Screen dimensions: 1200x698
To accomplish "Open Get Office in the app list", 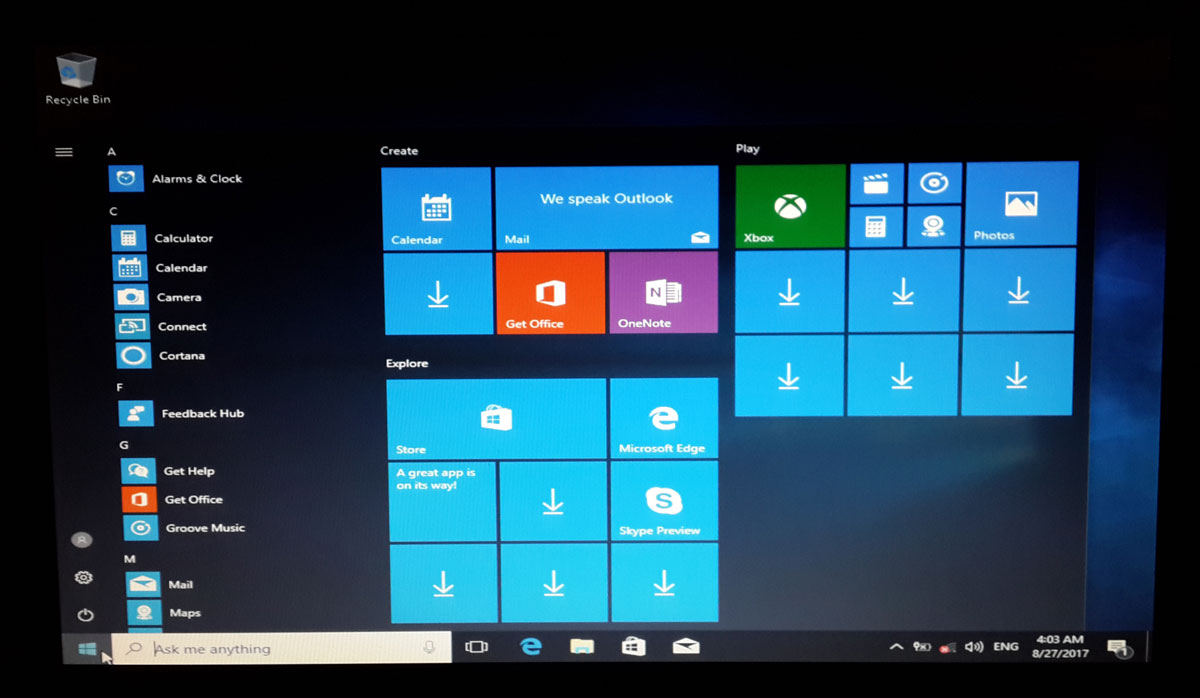I will pos(172,499).
